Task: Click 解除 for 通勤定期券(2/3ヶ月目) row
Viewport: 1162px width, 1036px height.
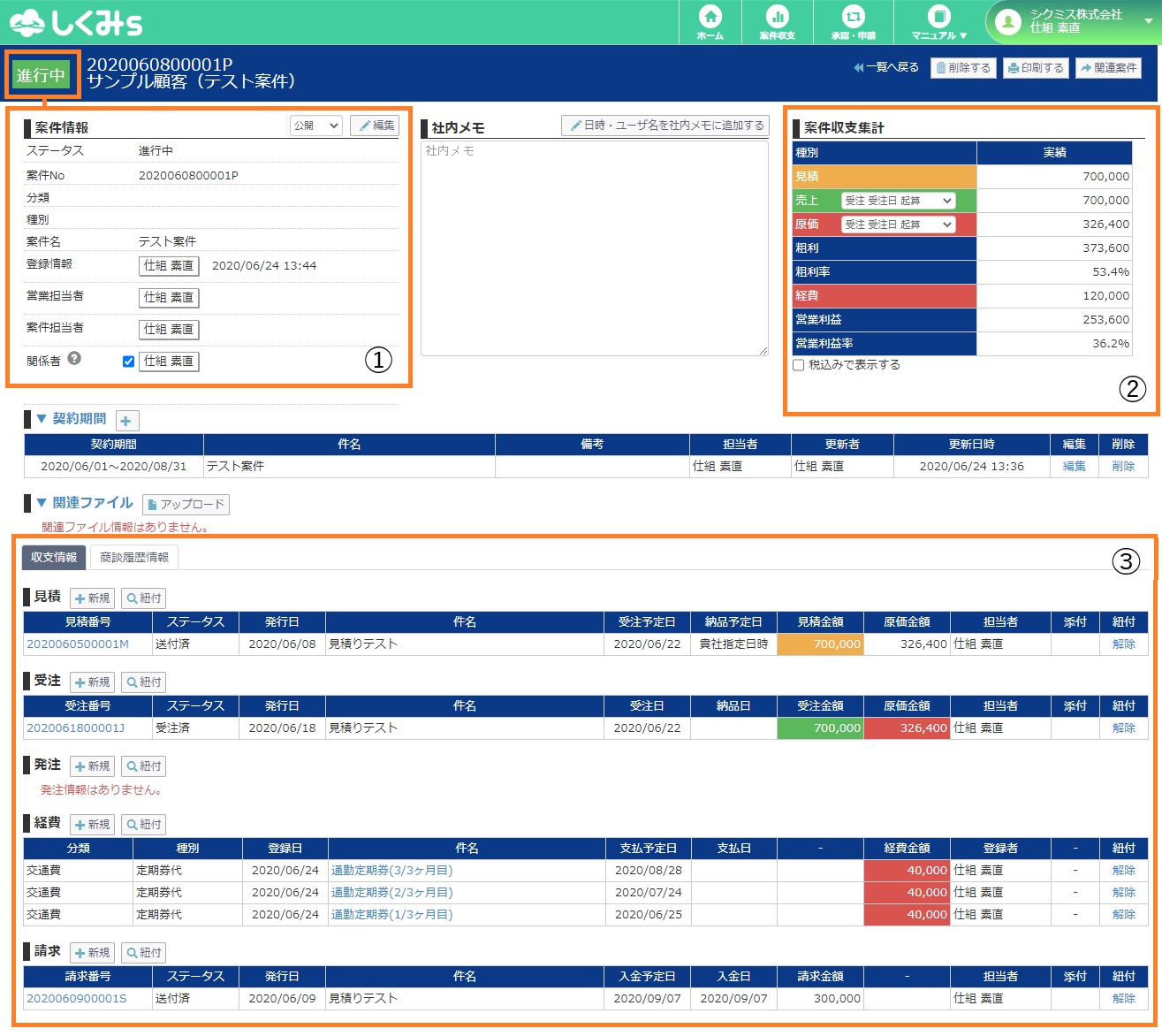Action: click(1124, 893)
